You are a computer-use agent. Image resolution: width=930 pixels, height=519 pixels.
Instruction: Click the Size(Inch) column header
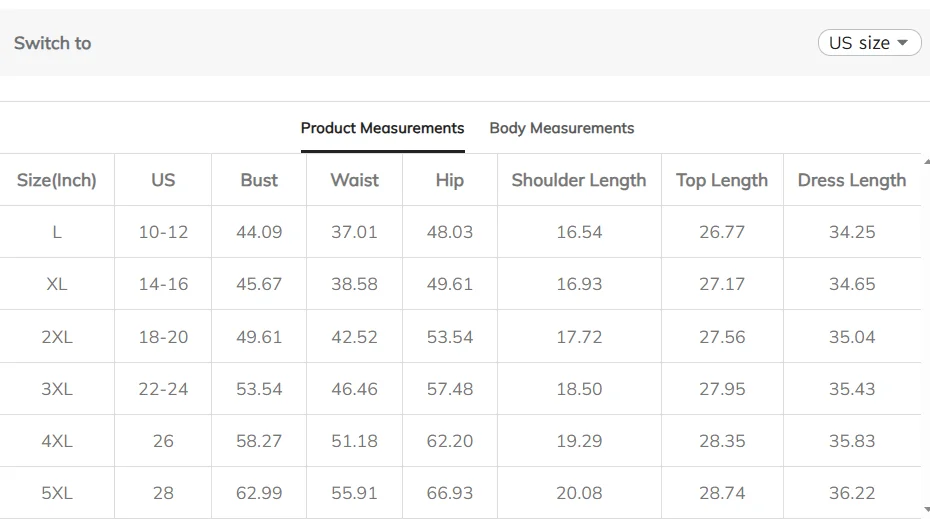57,180
